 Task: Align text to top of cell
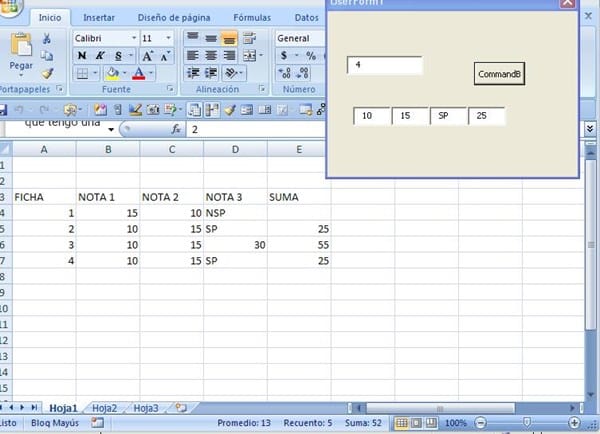192,38
